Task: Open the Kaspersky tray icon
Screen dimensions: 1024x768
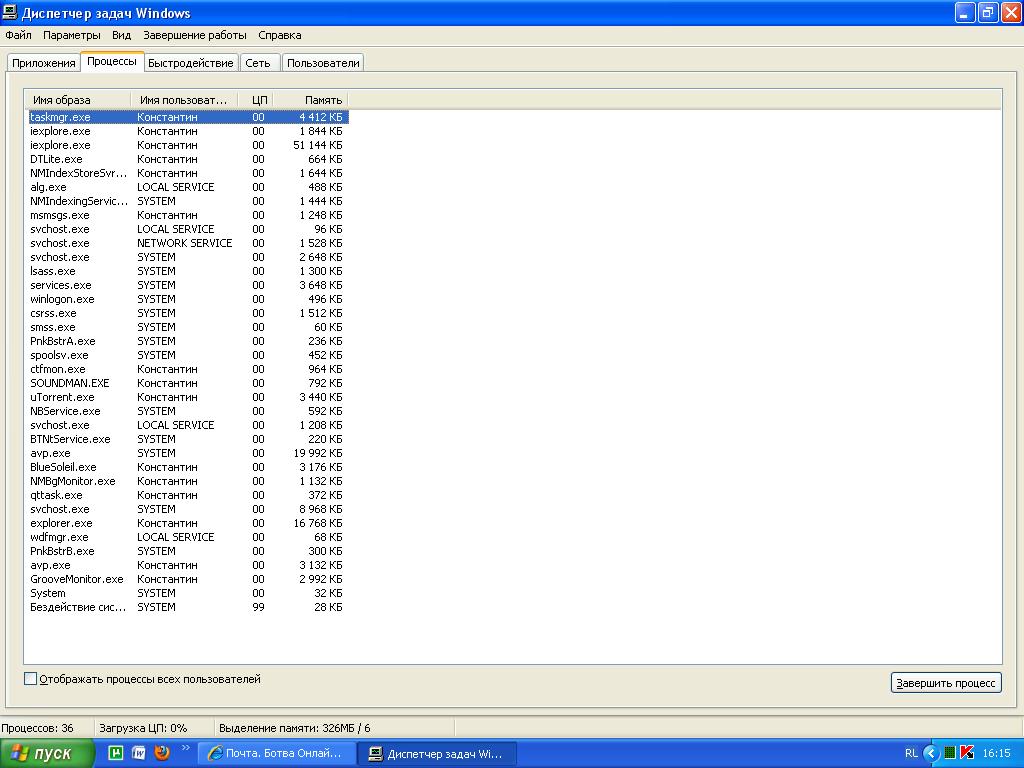Action: 967,753
